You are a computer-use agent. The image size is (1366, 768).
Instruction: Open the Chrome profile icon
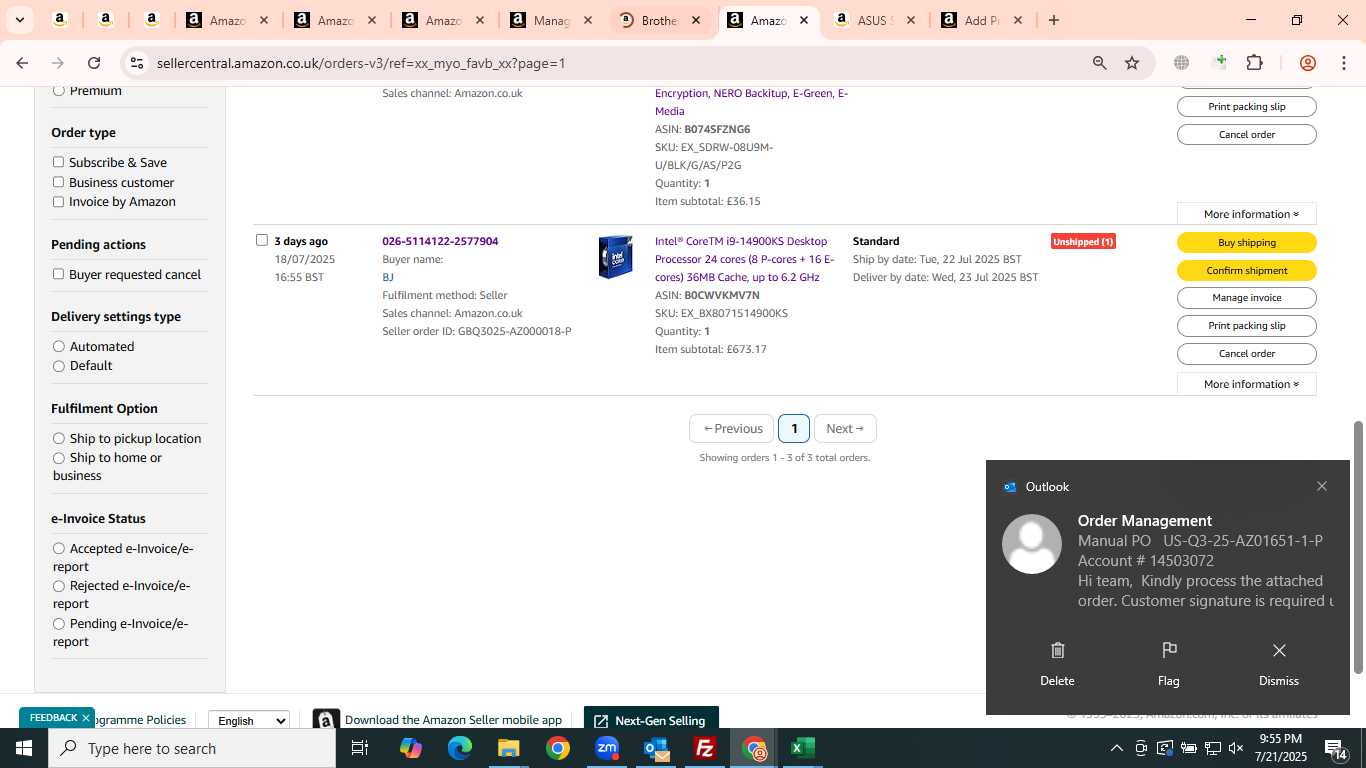point(1307,63)
